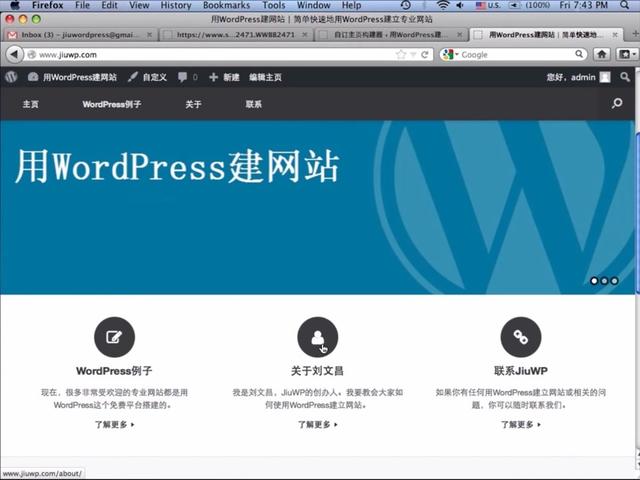
Task: Open the 用WordPress建网站 dashboard link
Action: 72,77
